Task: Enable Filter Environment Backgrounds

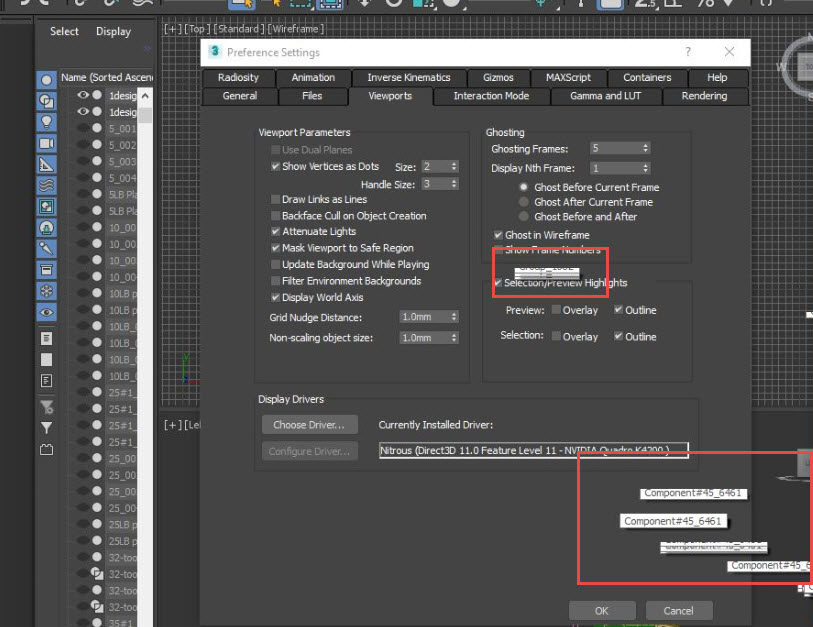Action: coord(275,281)
